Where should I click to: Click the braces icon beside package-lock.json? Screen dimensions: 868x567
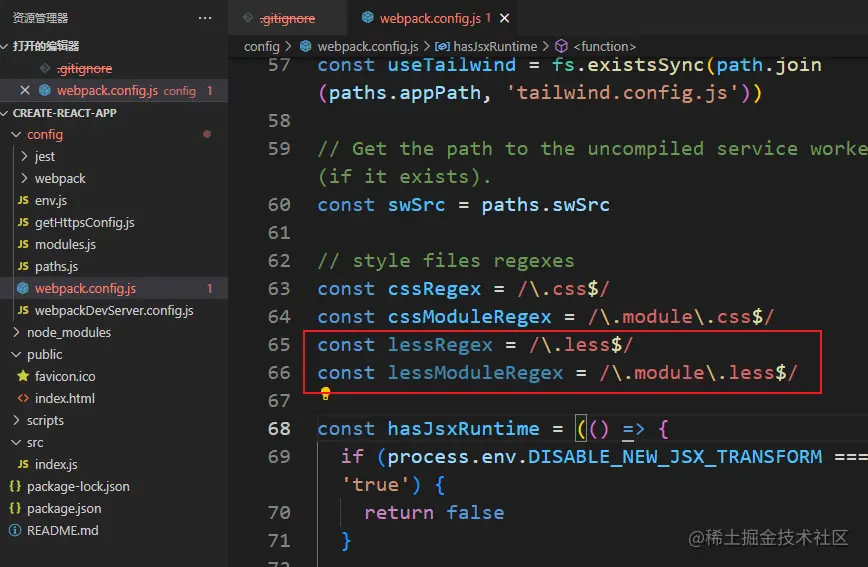(x=15, y=486)
